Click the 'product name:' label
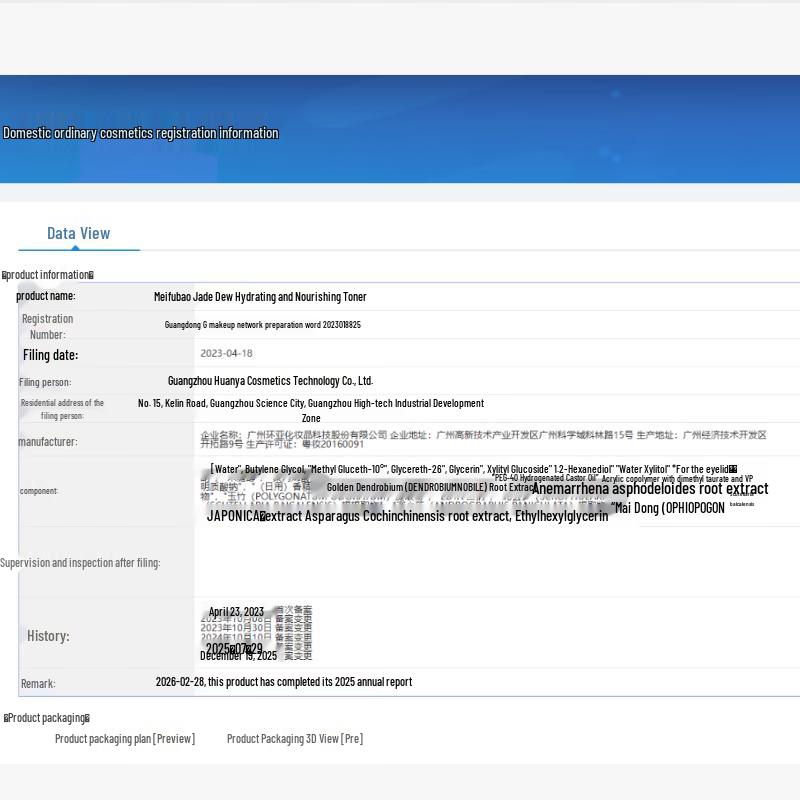Image resolution: width=800 pixels, height=800 pixels. (46, 296)
